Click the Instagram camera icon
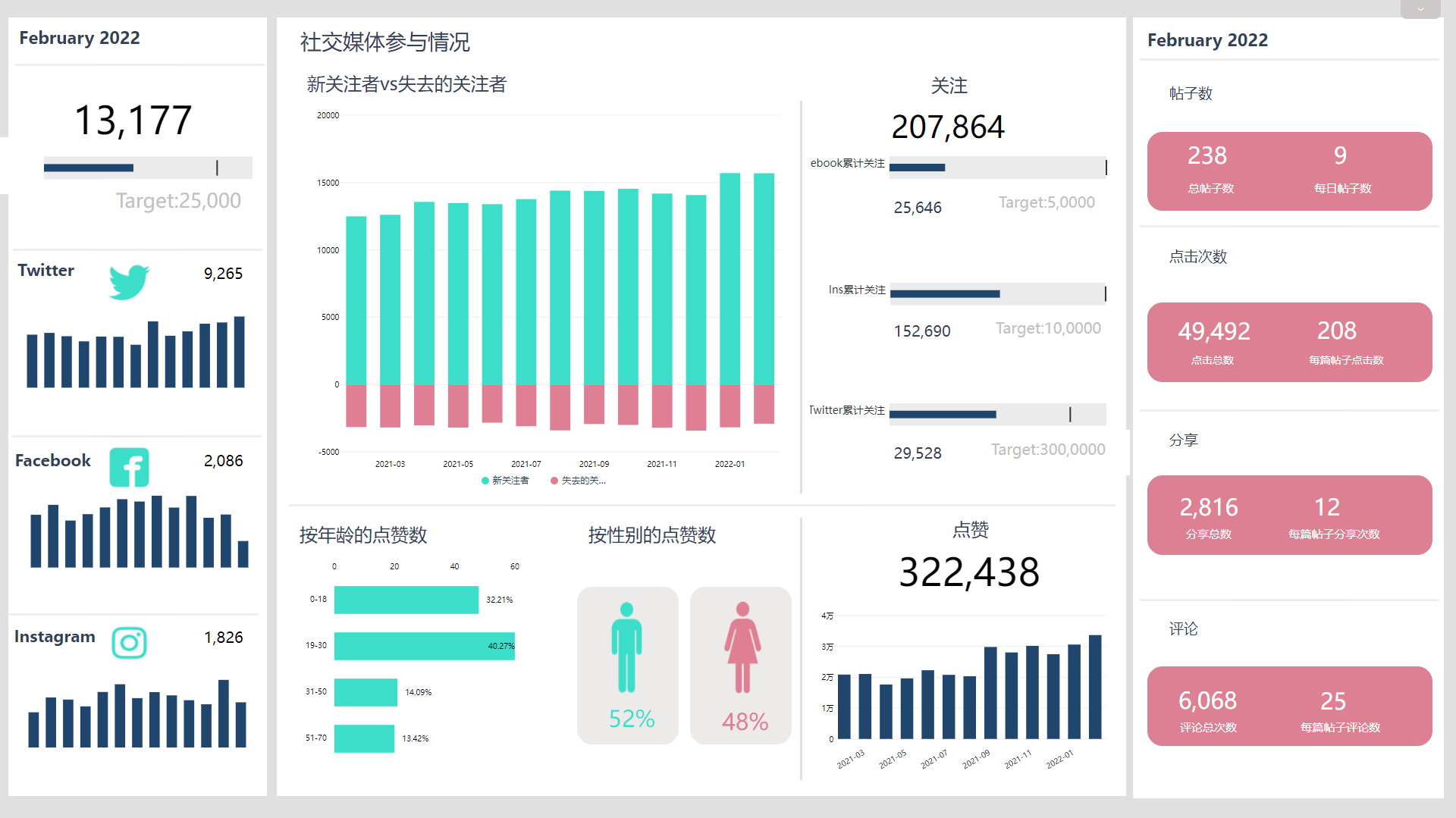The height and width of the screenshot is (818, 1456). pyautogui.click(x=129, y=643)
